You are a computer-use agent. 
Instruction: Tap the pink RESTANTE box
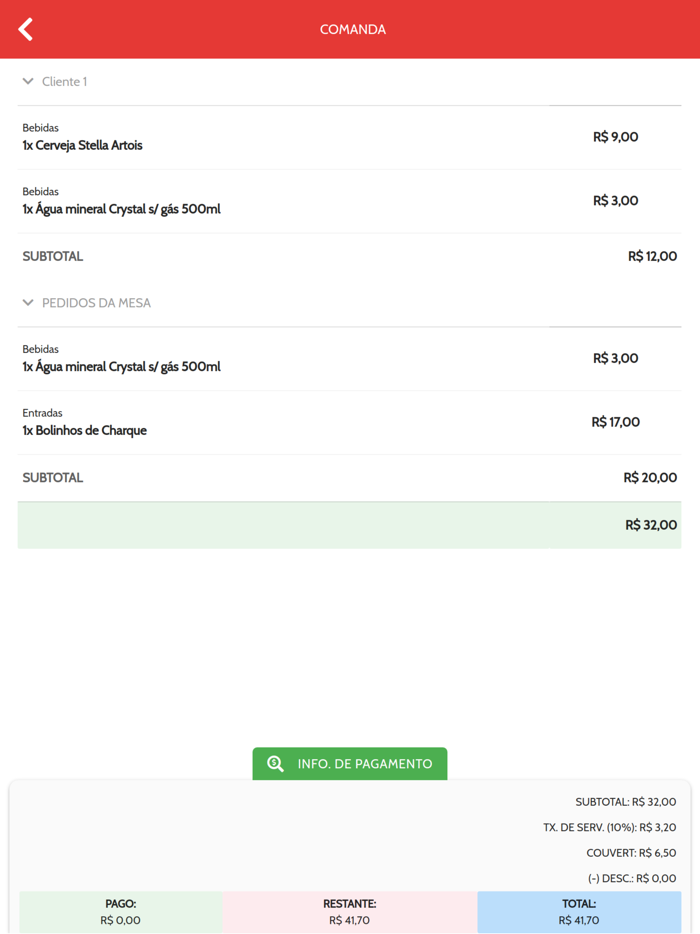point(350,912)
